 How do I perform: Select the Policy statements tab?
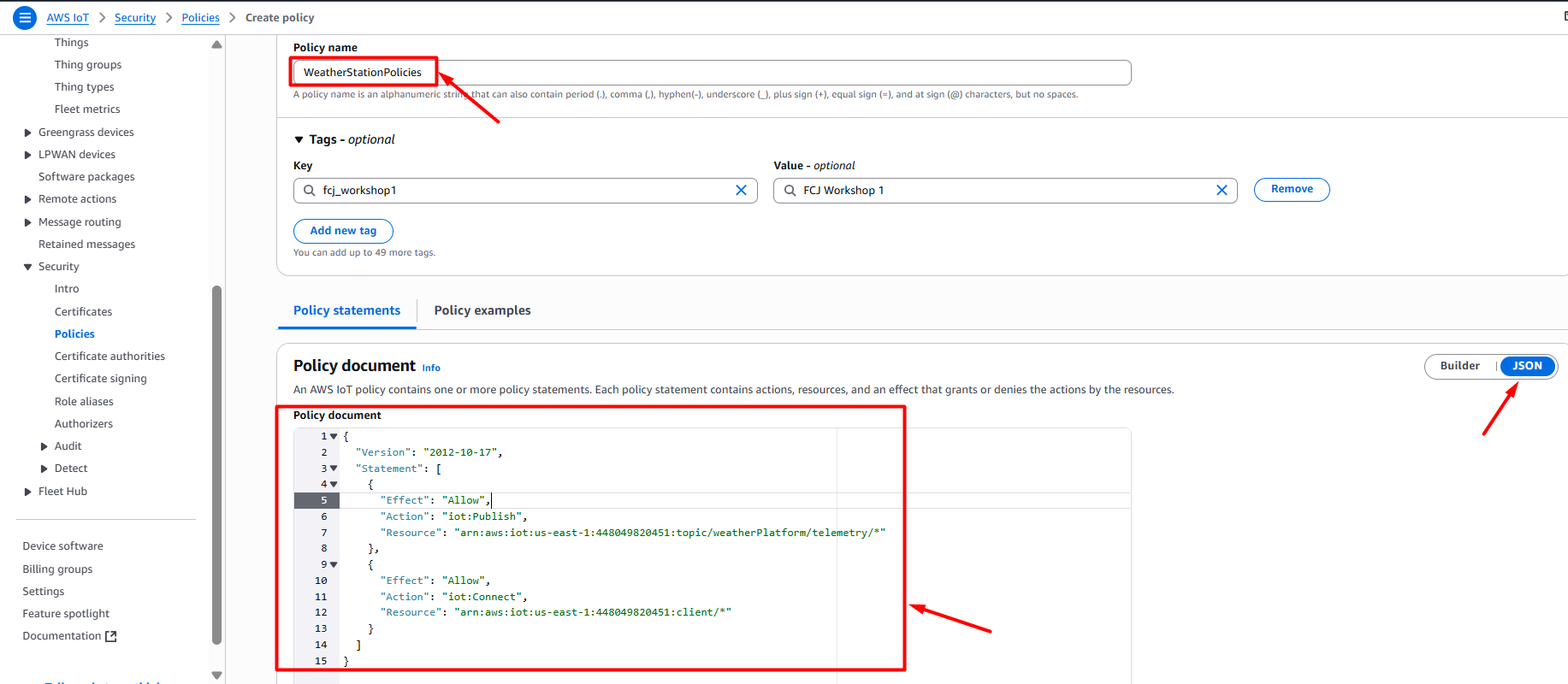tap(346, 310)
